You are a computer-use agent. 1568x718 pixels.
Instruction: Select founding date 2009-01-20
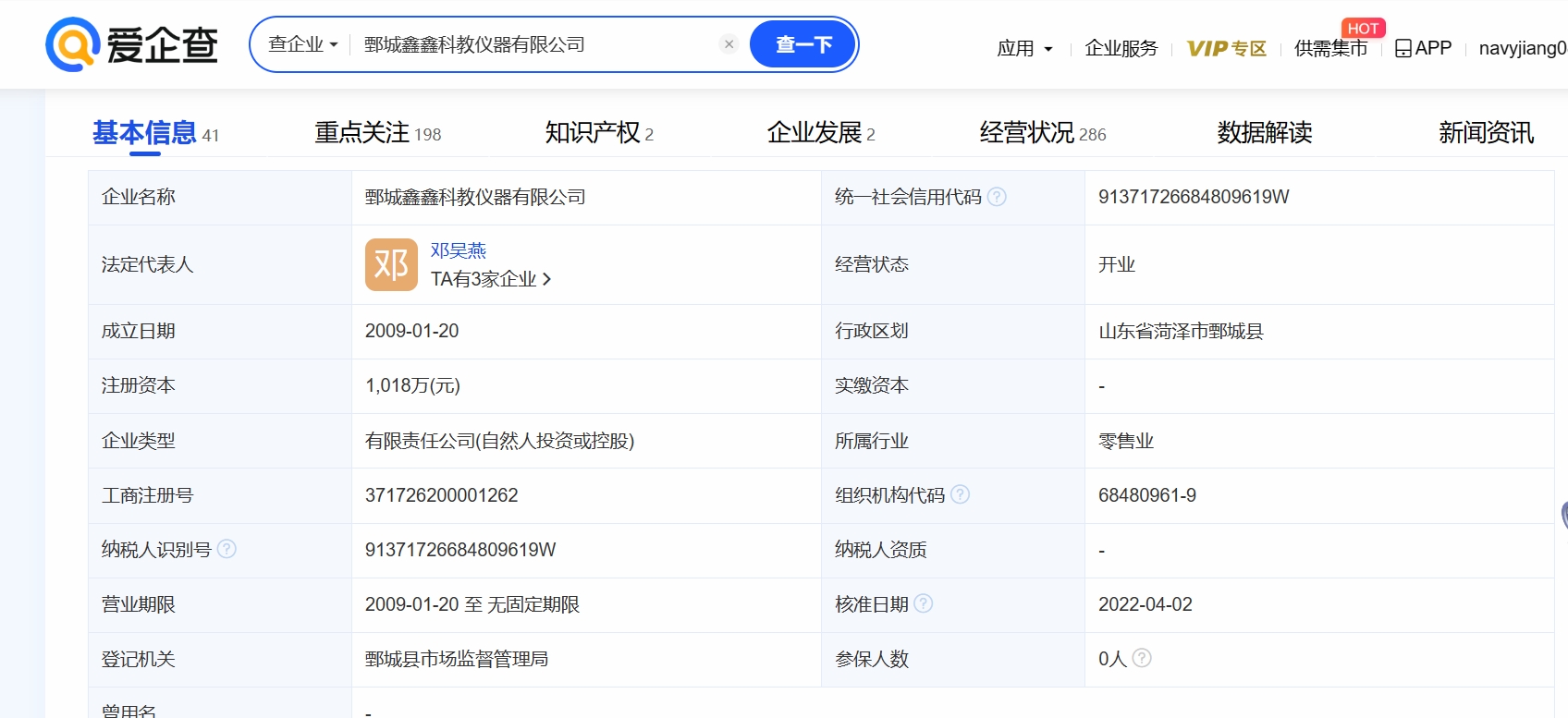411,331
